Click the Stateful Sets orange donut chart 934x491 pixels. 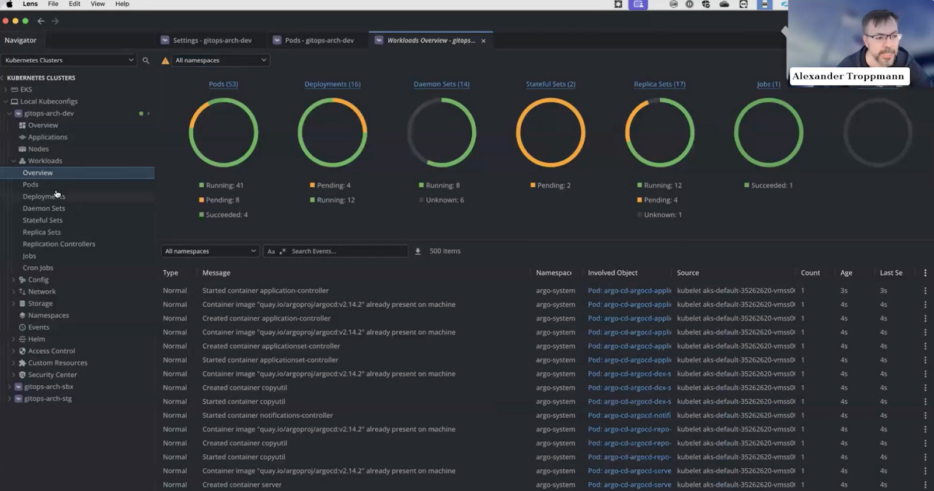pos(550,132)
